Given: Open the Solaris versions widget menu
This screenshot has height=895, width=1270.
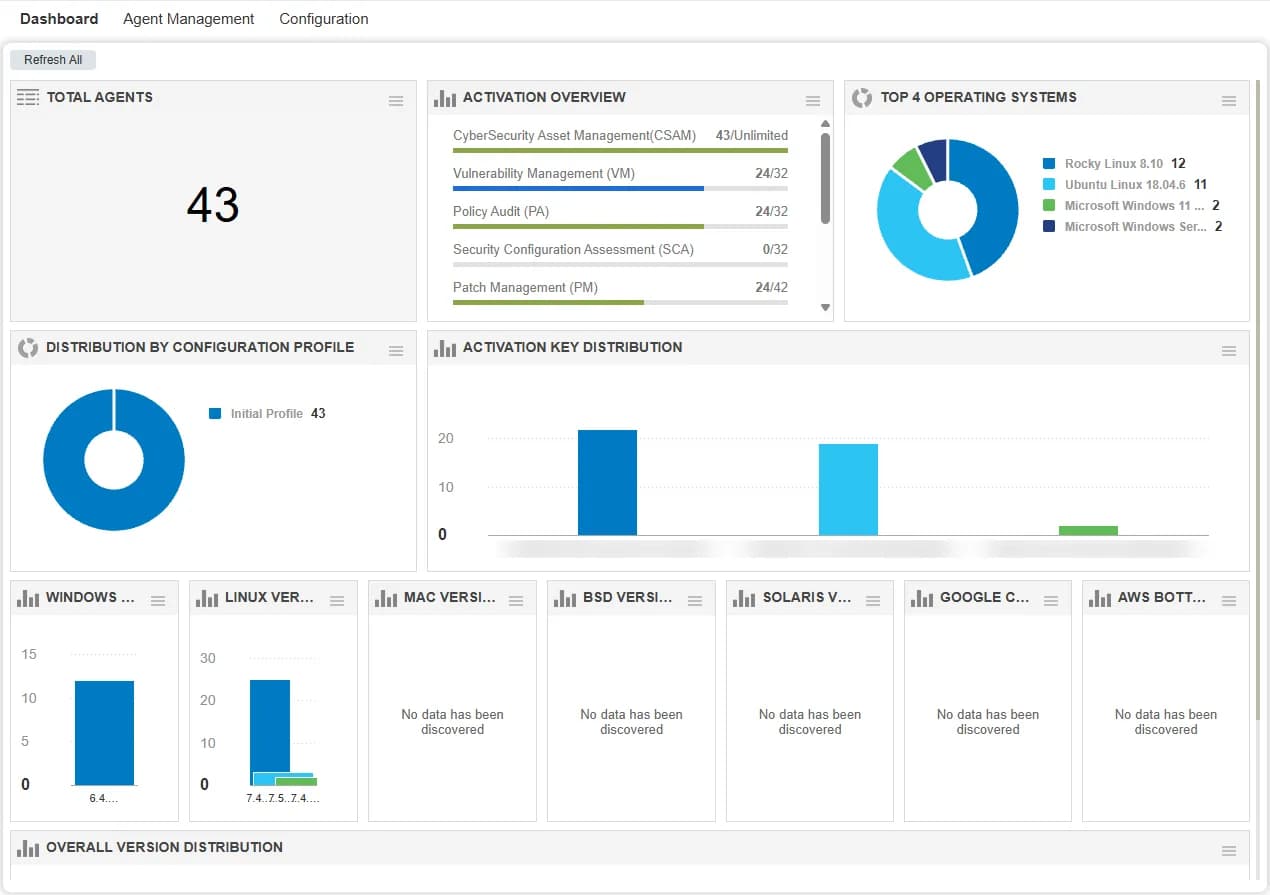Looking at the screenshot, I should point(873,601).
